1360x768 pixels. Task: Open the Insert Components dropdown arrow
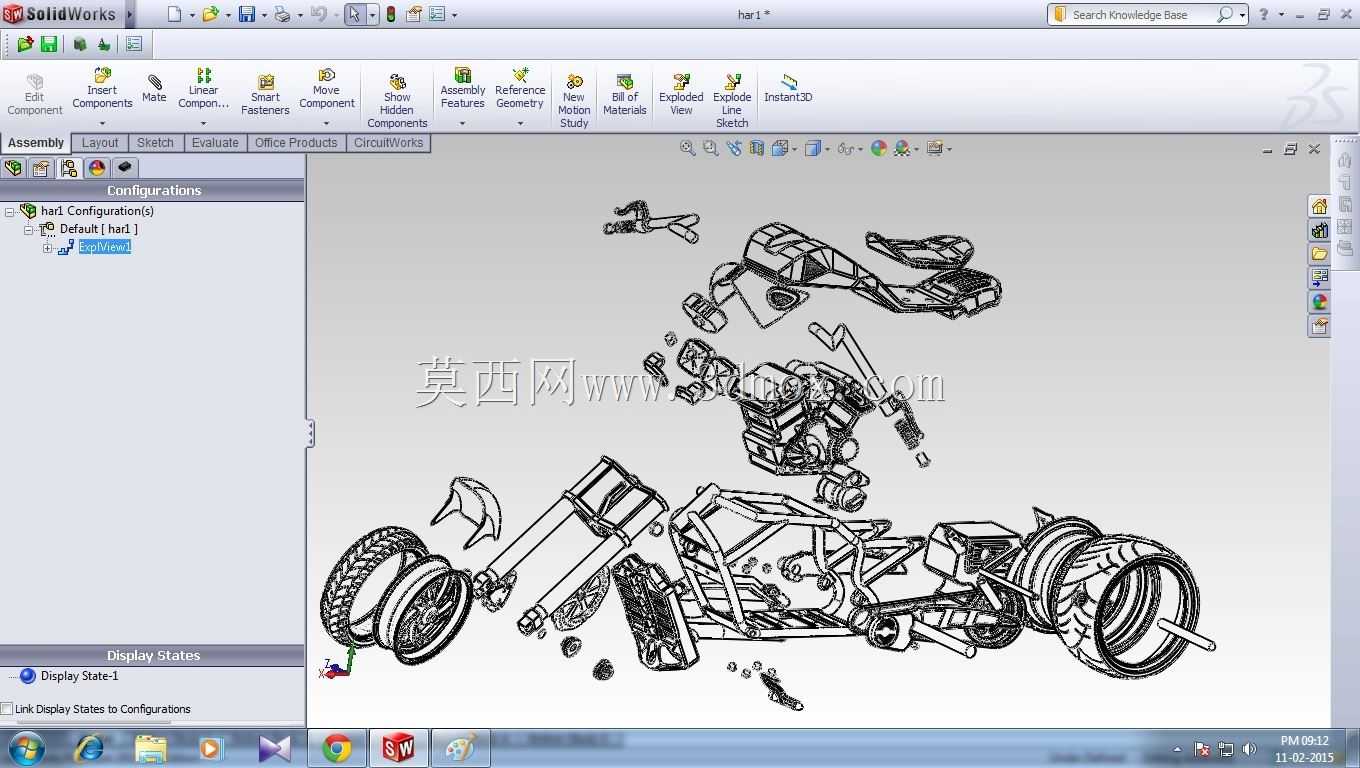point(102,124)
